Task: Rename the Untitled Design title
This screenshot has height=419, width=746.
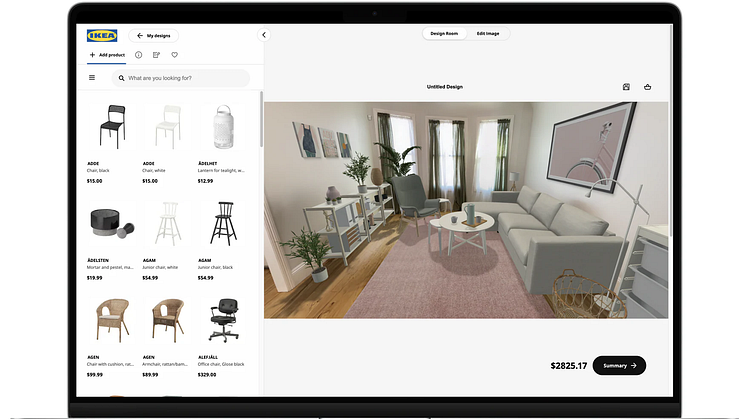Action: (445, 87)
